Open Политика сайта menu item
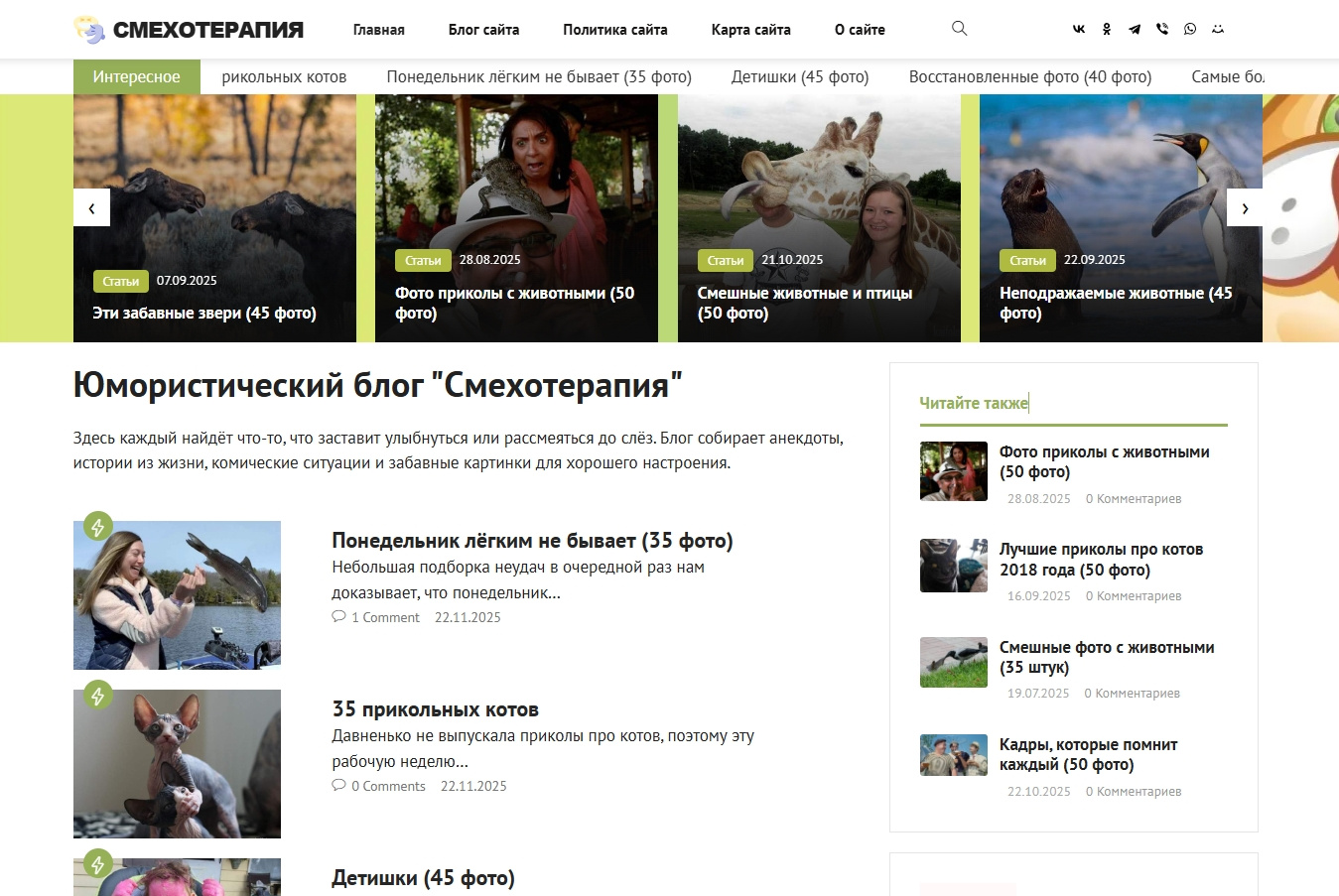The image size is (1339, 896). (615, 30)
